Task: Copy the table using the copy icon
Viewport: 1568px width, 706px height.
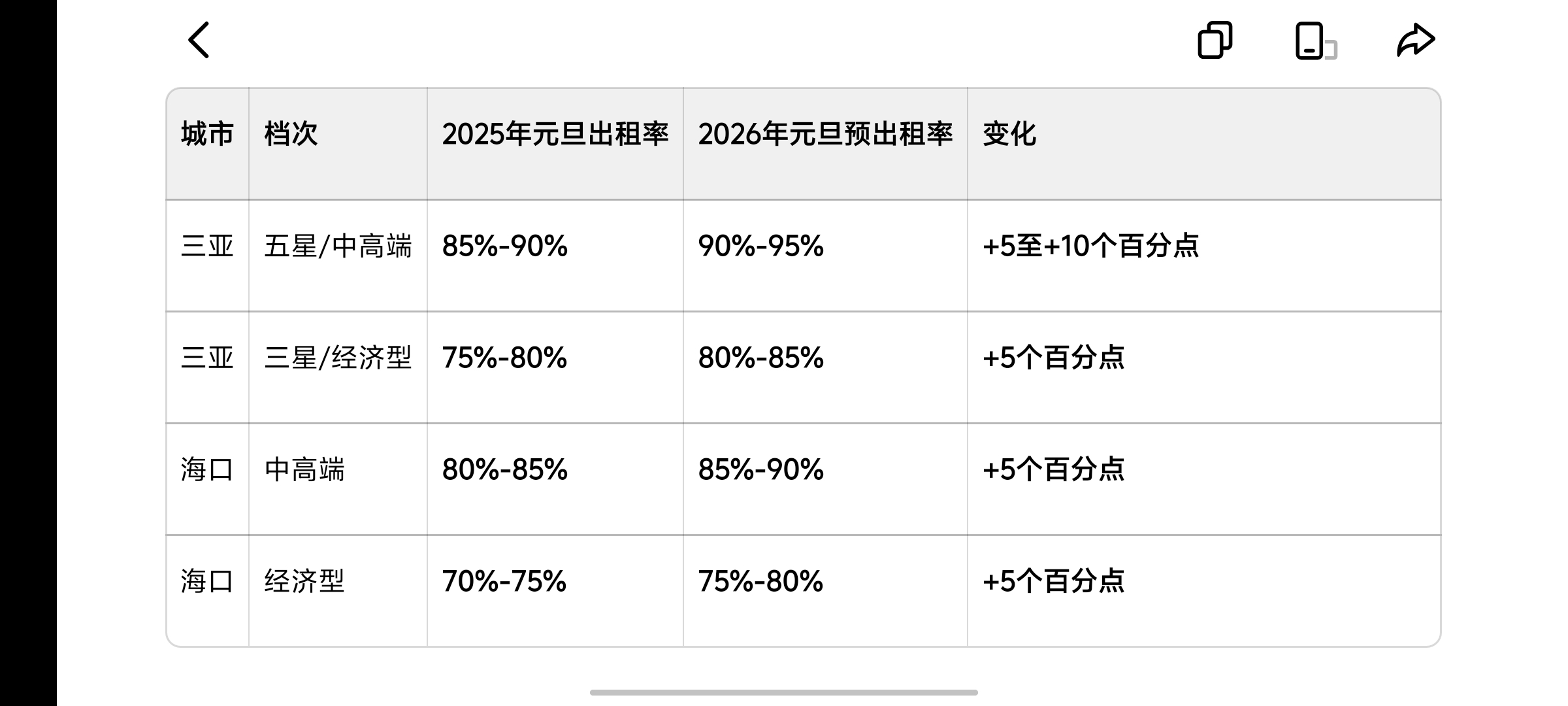Action: (x=1215, y=40)
